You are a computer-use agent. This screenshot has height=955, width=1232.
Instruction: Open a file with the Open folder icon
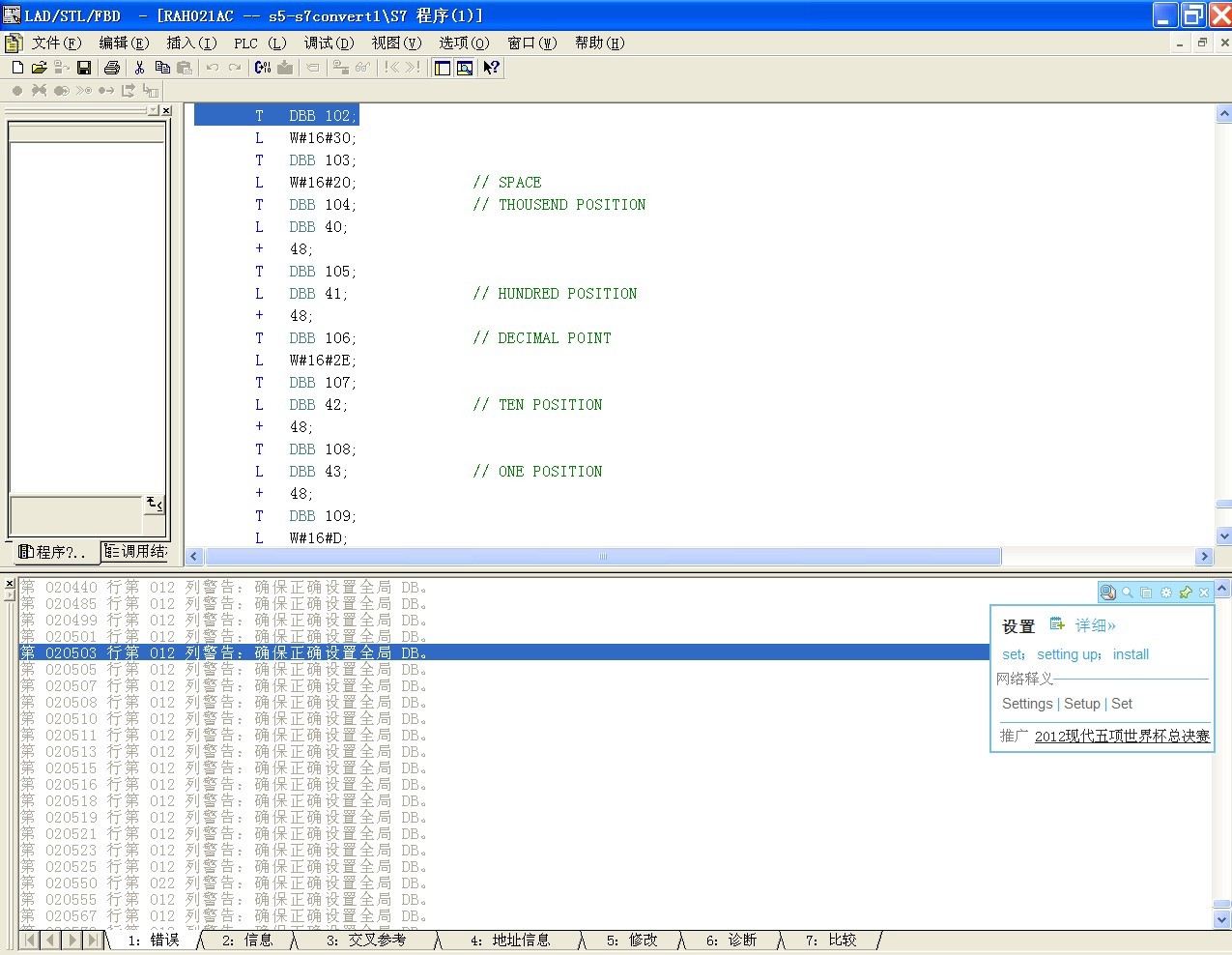pyautogui.click(x=40, y=68)
